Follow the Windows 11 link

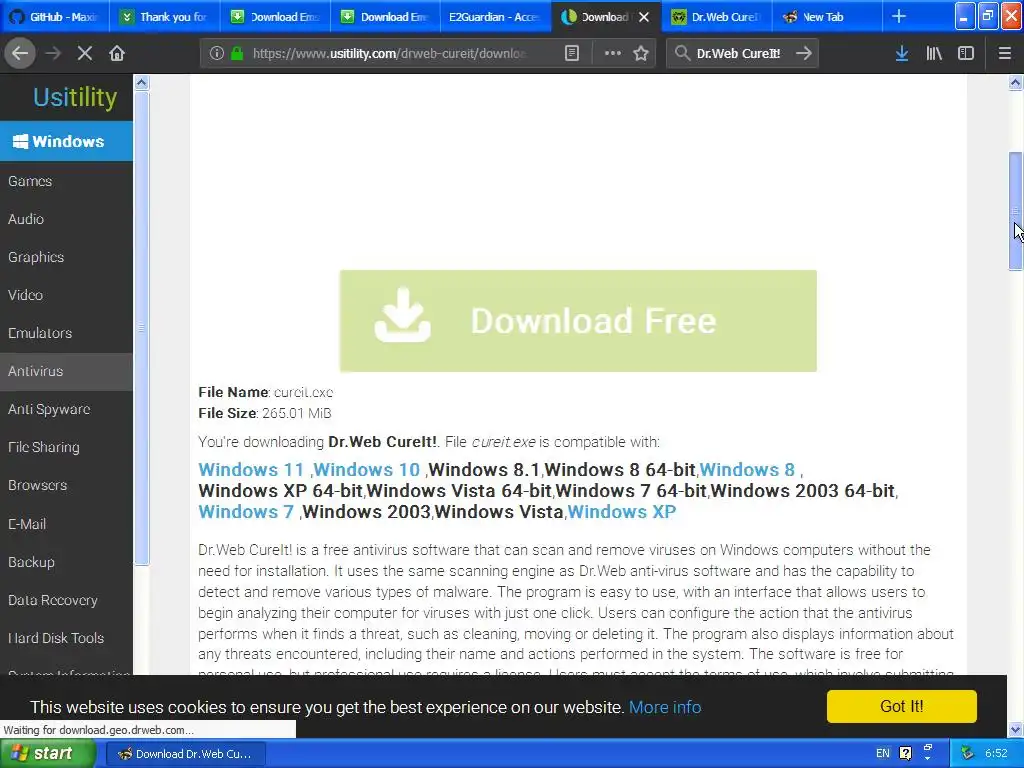(251, 470)
